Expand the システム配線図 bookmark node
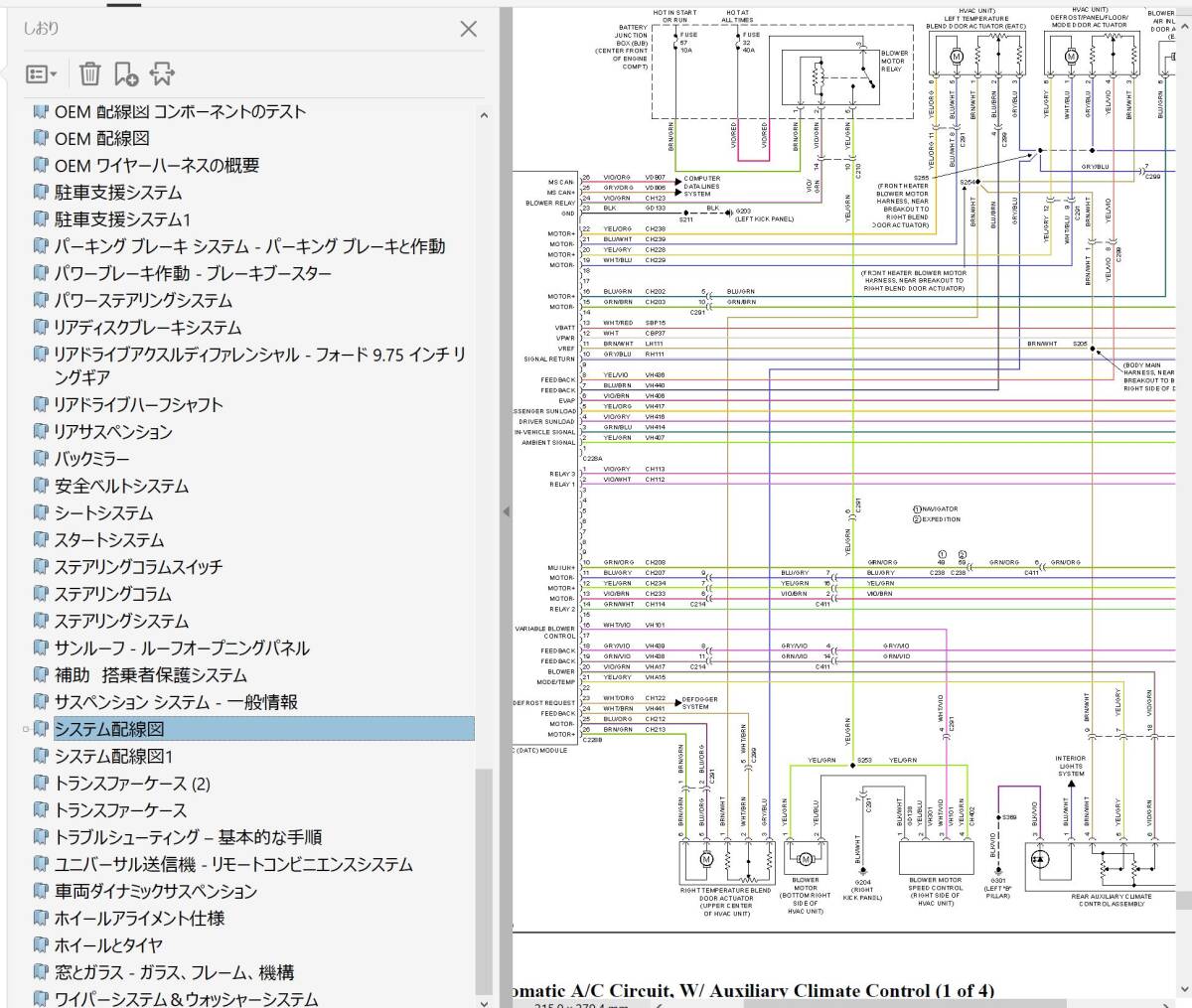The height and width of the screenshot is (1008, 1192). point(26,729)
